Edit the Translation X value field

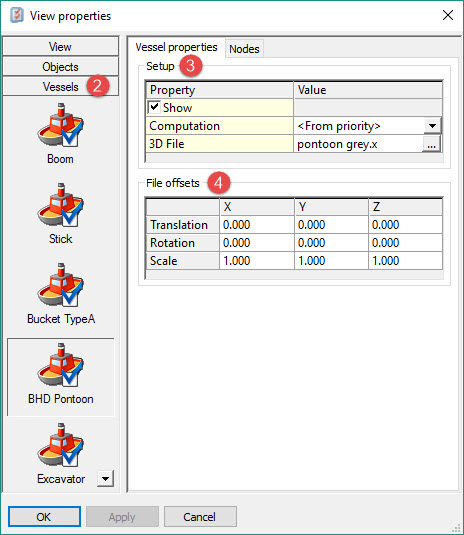(x=257, y=225)
